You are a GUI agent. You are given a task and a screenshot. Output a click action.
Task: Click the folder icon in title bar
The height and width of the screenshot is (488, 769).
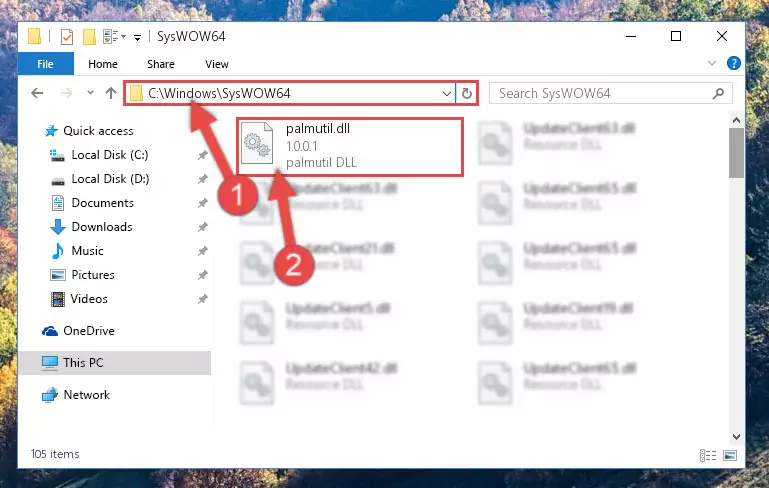click(x=34, y=36)
